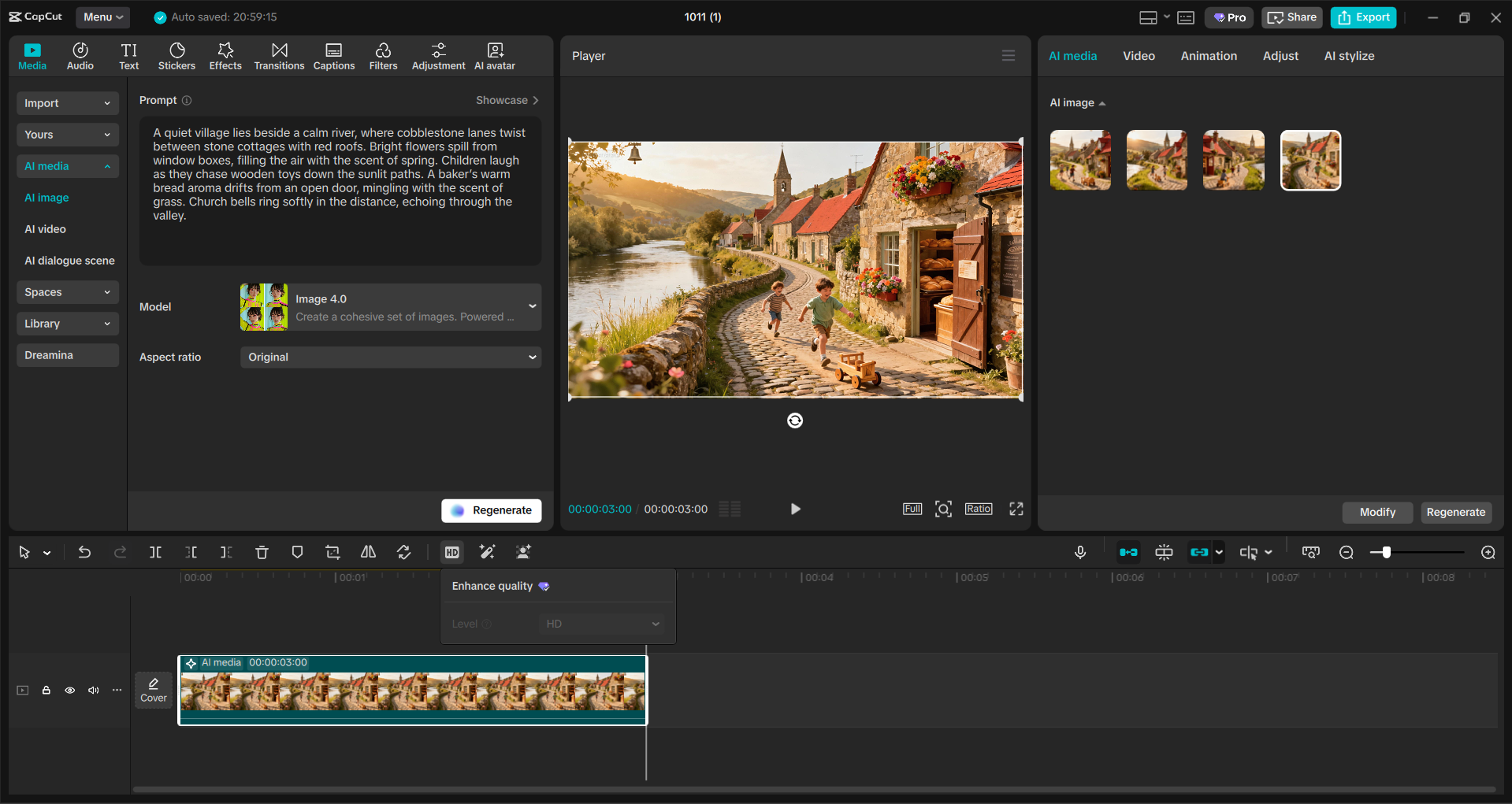Delete the selected AI media clip
Image resolution: width=1512 pixels, height=804 pixels.
point(262,552)
